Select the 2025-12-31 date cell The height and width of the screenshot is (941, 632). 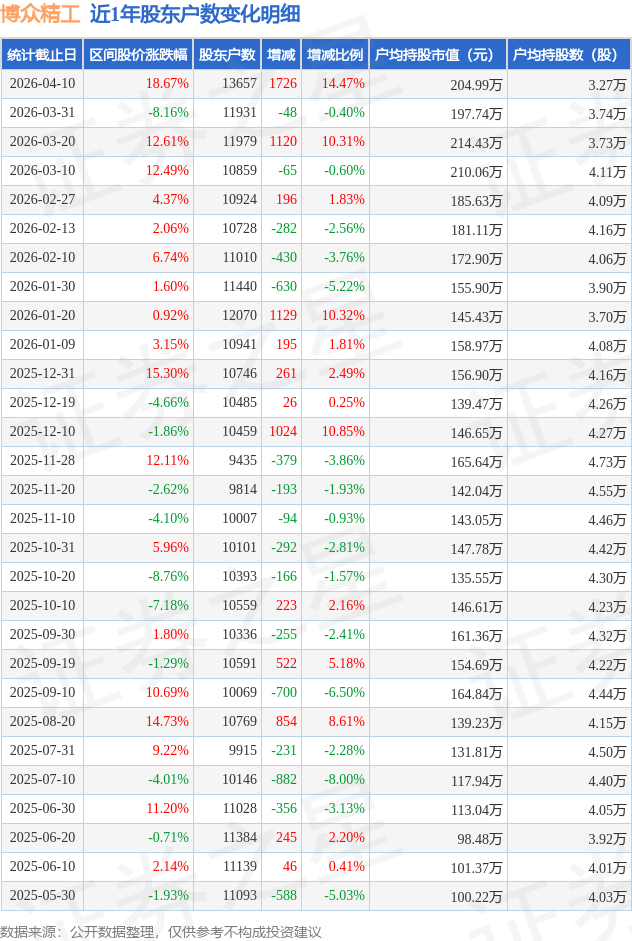coord(42,374)
